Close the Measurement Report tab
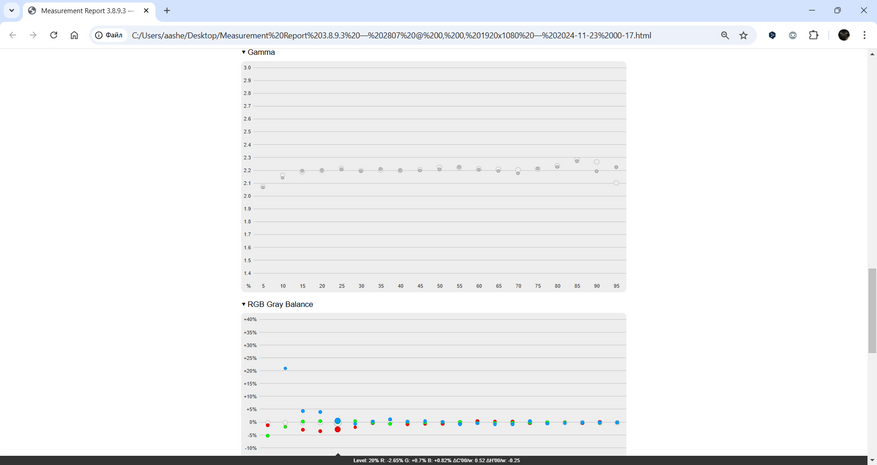Screen dimensions: 877x465 [x=146, y=11]
